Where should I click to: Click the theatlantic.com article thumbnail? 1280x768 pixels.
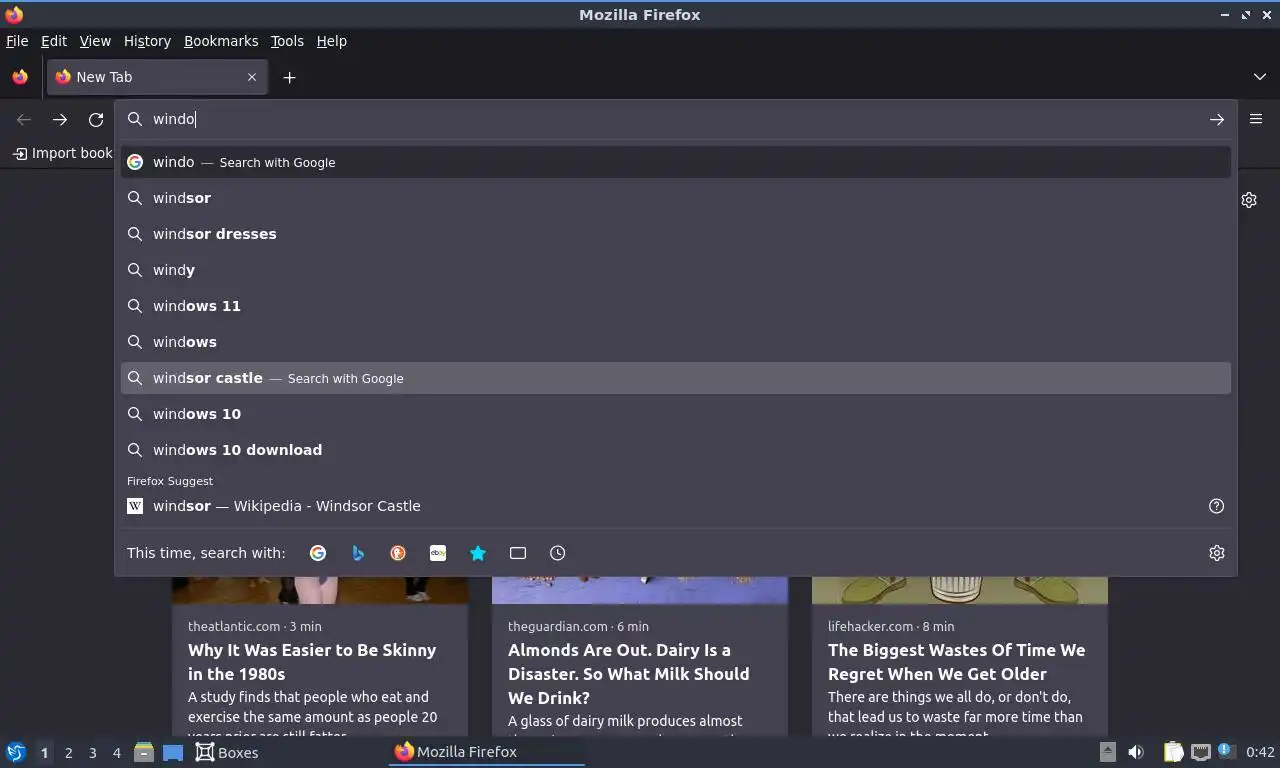pyautogui.click(x=320, y=590)
